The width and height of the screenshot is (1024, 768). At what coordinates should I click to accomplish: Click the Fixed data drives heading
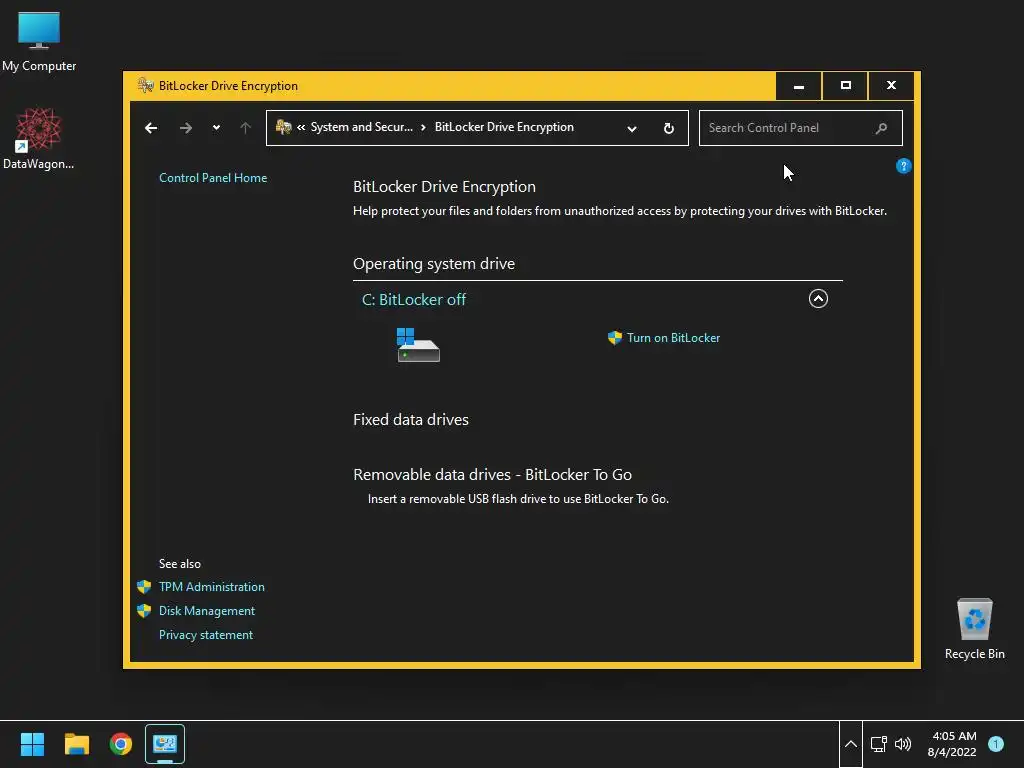point(411,420)
